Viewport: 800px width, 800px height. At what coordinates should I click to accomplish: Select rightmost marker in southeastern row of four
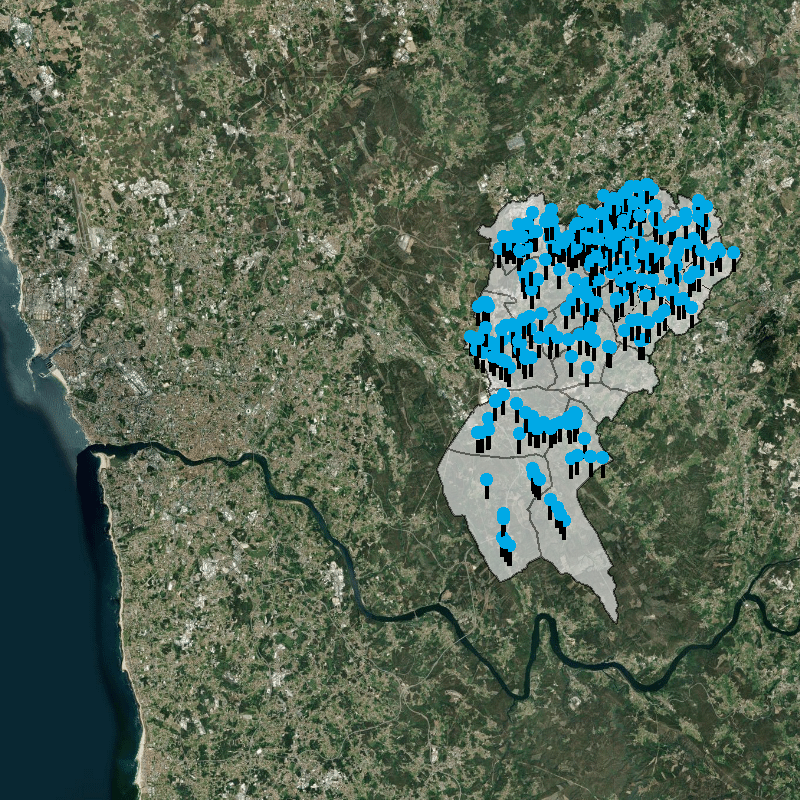coord(602,457)
